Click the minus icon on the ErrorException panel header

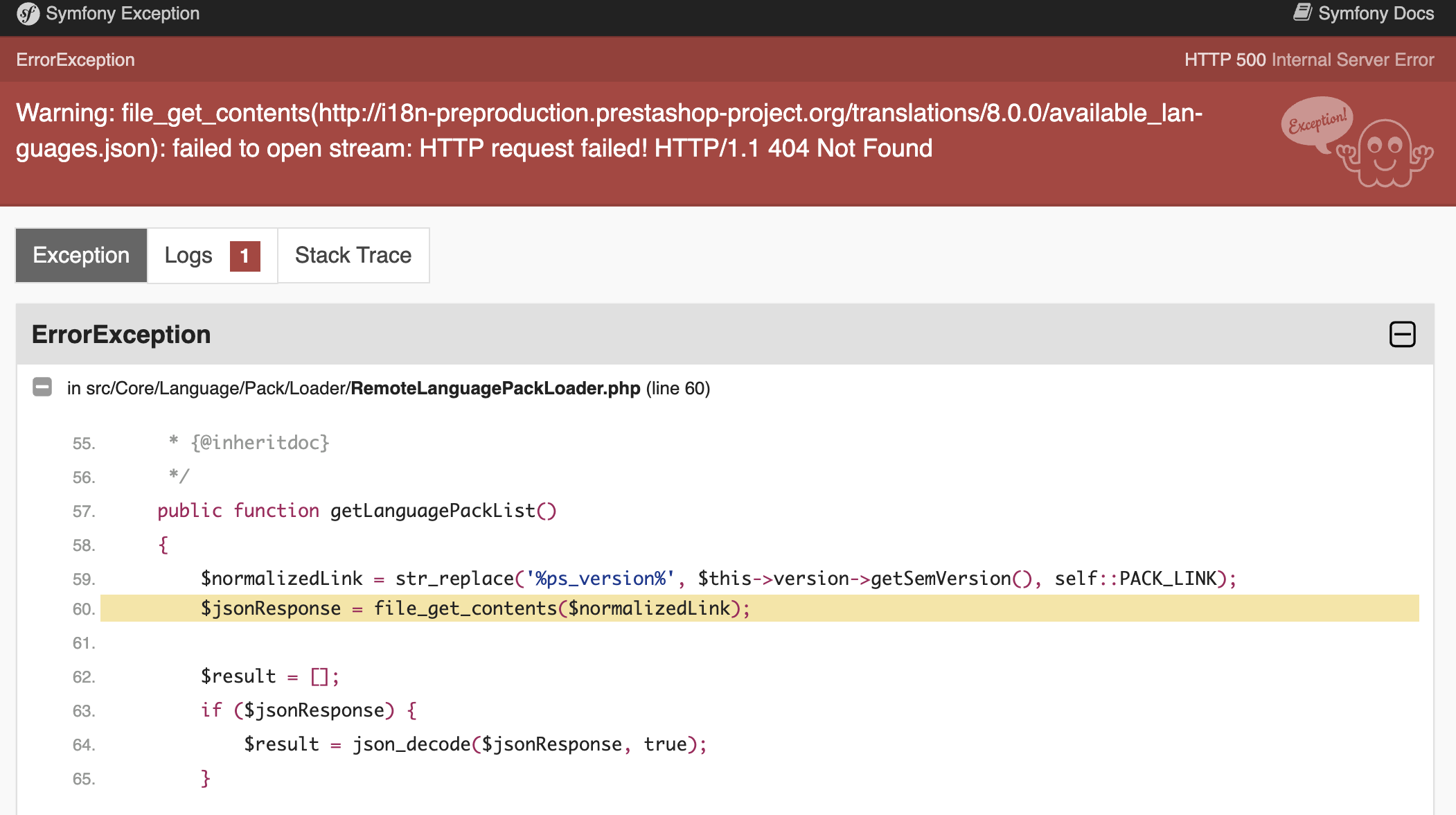point(1404,334)
